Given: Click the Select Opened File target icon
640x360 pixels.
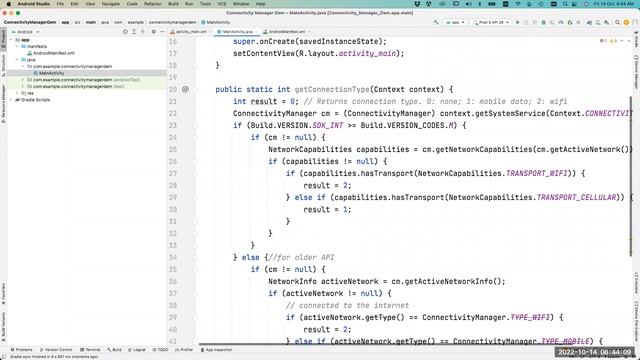Looking at the screenshot, I should [125, 31].
